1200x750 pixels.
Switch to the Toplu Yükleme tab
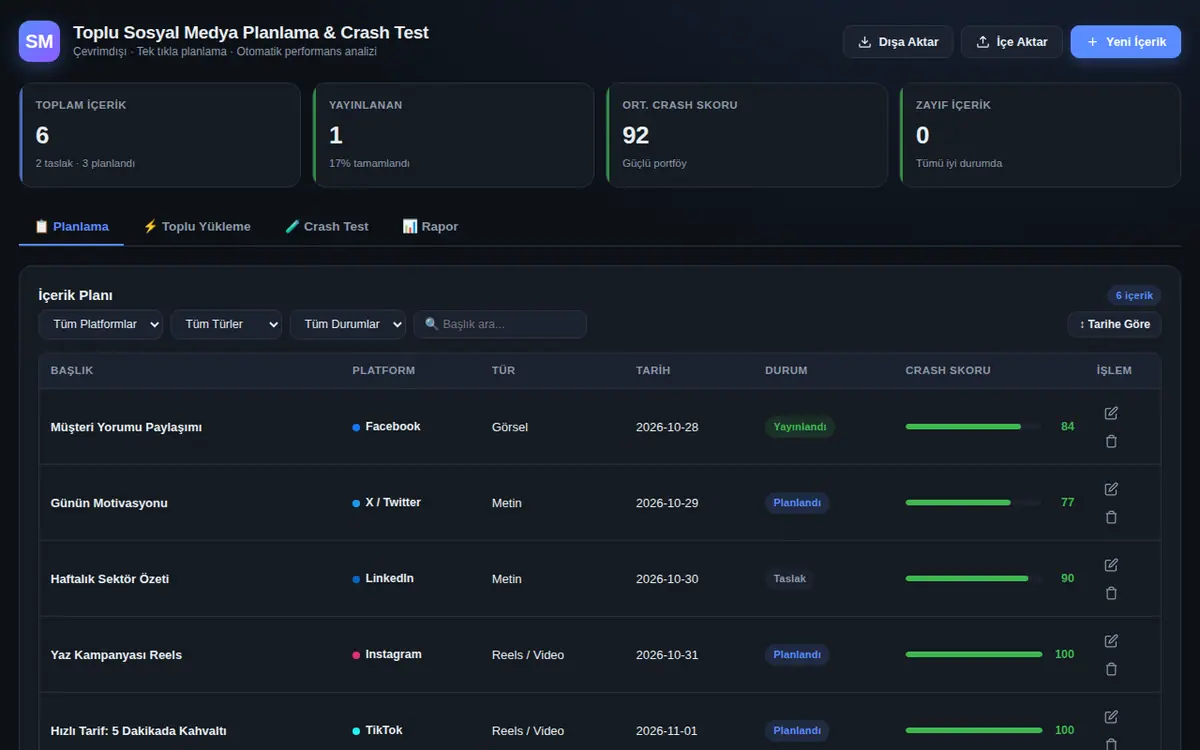(197, 227)
